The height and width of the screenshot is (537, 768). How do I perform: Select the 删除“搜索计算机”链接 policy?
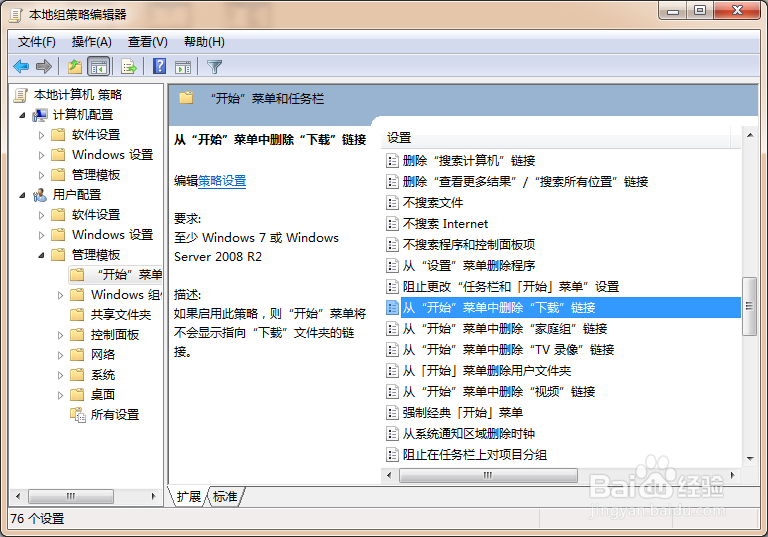[469, 161]
